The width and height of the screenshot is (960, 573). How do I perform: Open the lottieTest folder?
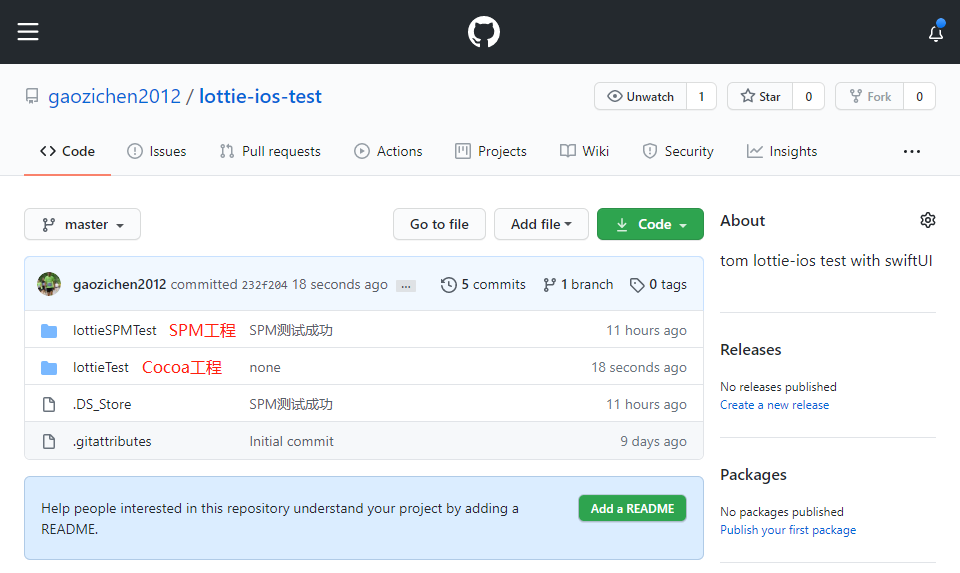(x=100, y=367)
